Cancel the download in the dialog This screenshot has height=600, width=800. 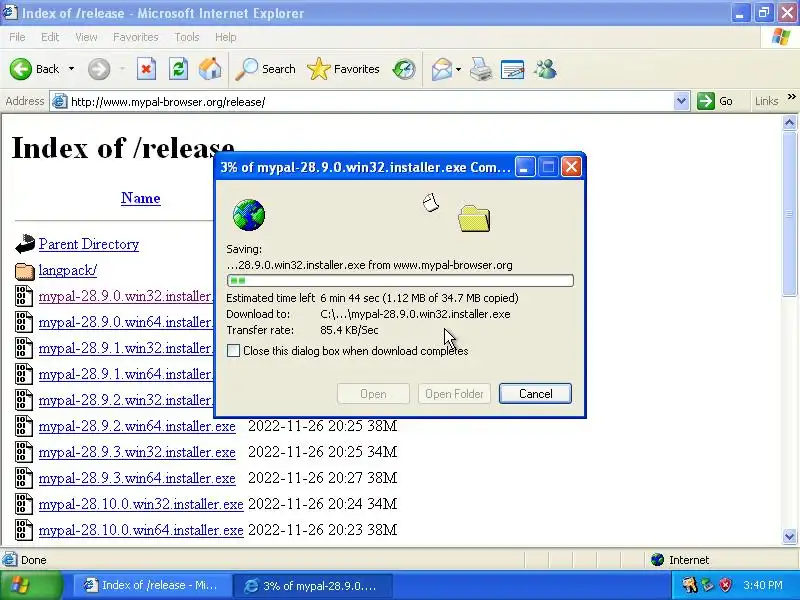click(535, 393)
